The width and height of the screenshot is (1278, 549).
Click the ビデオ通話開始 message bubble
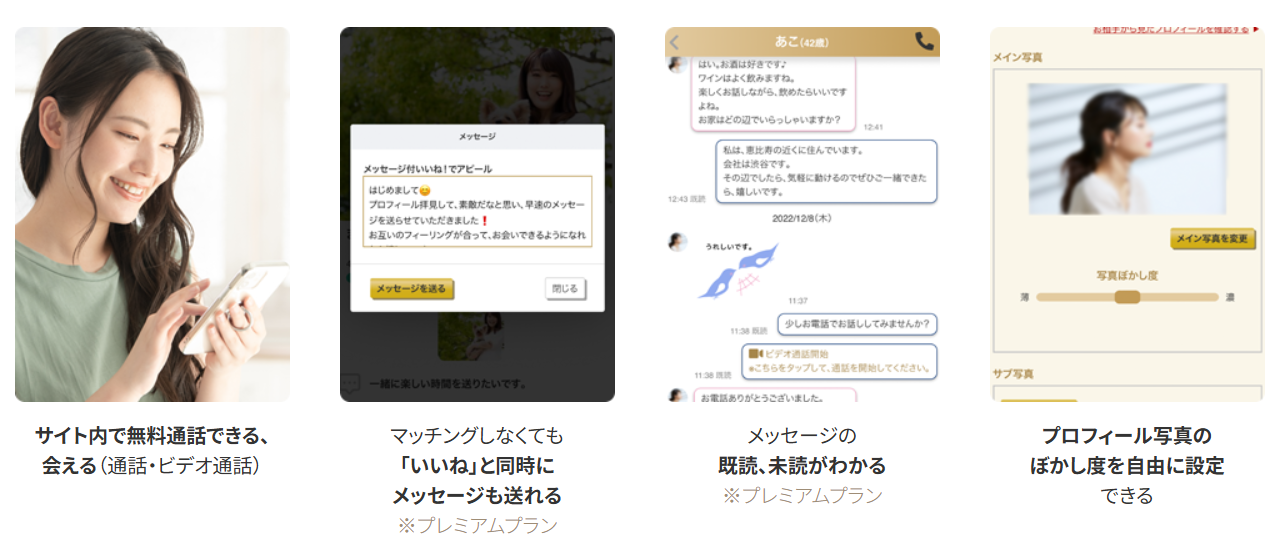coord(839,361)
